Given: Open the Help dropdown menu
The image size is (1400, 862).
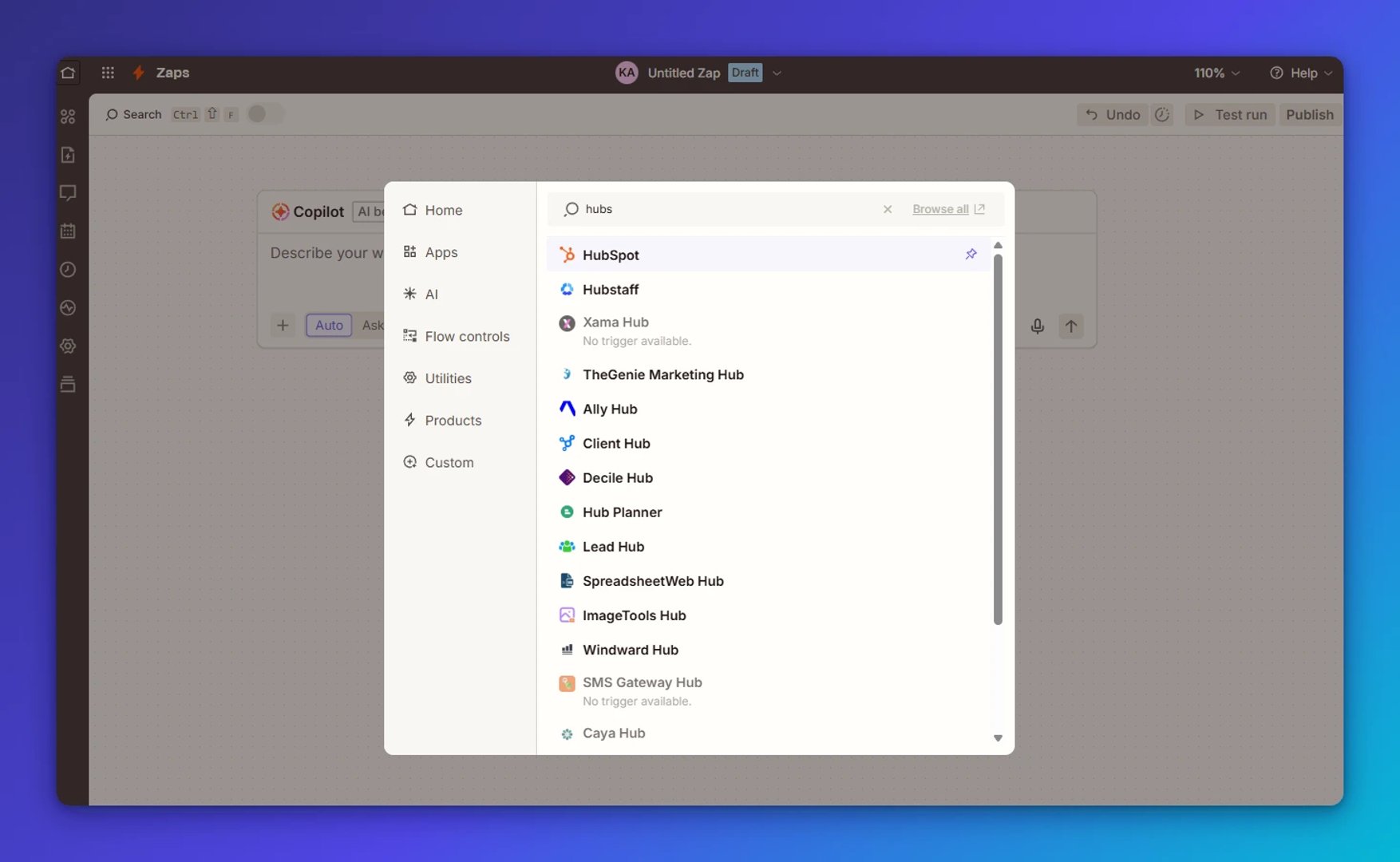Looking at the screenshot, I should tap(1301, 73).
